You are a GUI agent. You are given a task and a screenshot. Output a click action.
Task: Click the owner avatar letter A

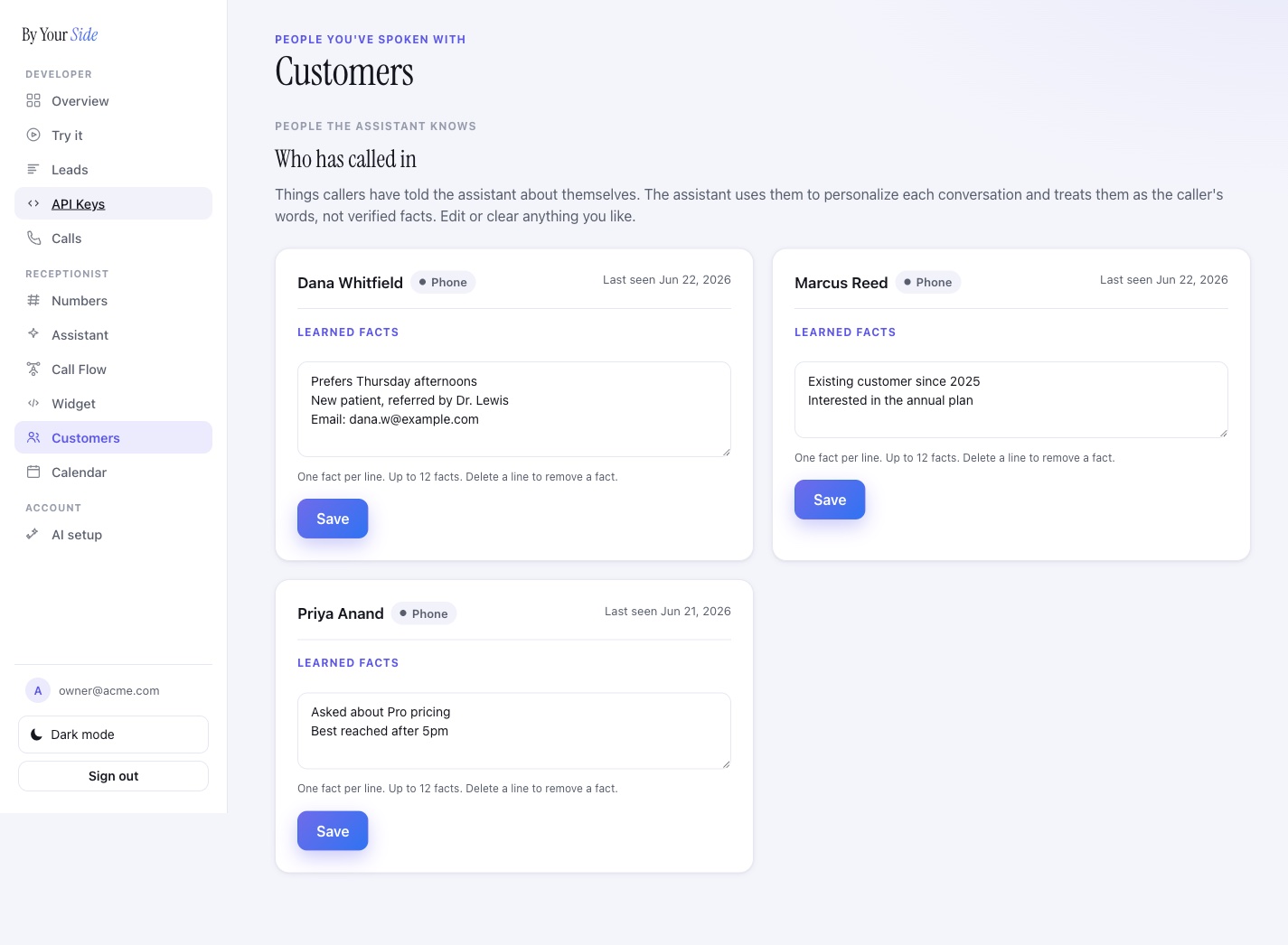[38, 690]
